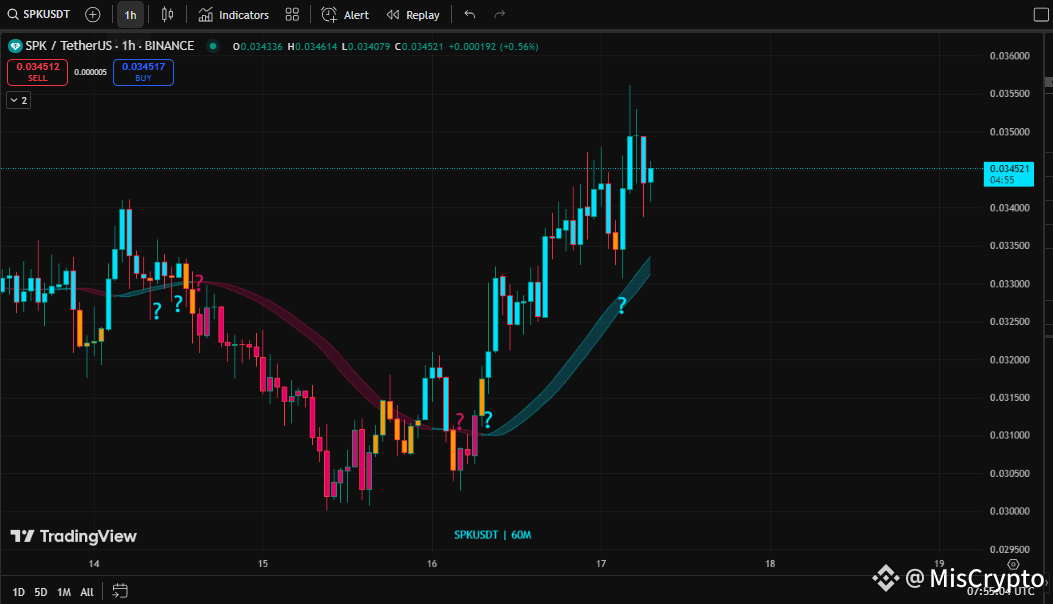Click the date label 17 on time axis
This screenshot has height=604, width=1053.
coord(601,564)
